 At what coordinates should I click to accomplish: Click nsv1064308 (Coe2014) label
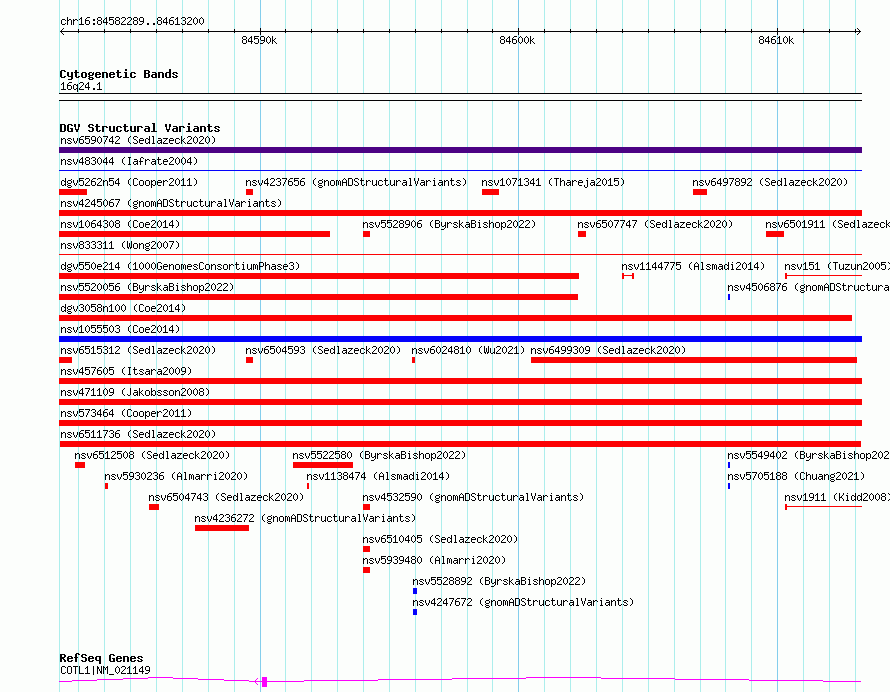click(x=120, y=224)
